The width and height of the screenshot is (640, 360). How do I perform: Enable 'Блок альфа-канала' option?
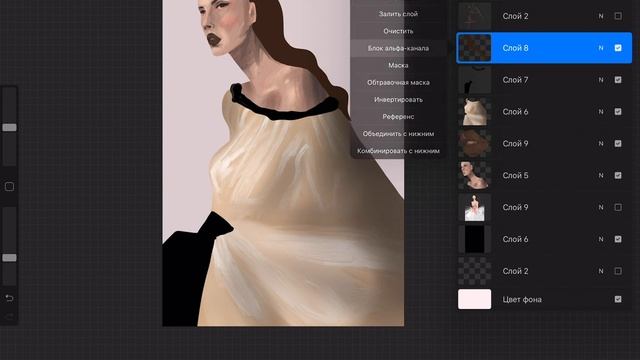click(398, 48)
